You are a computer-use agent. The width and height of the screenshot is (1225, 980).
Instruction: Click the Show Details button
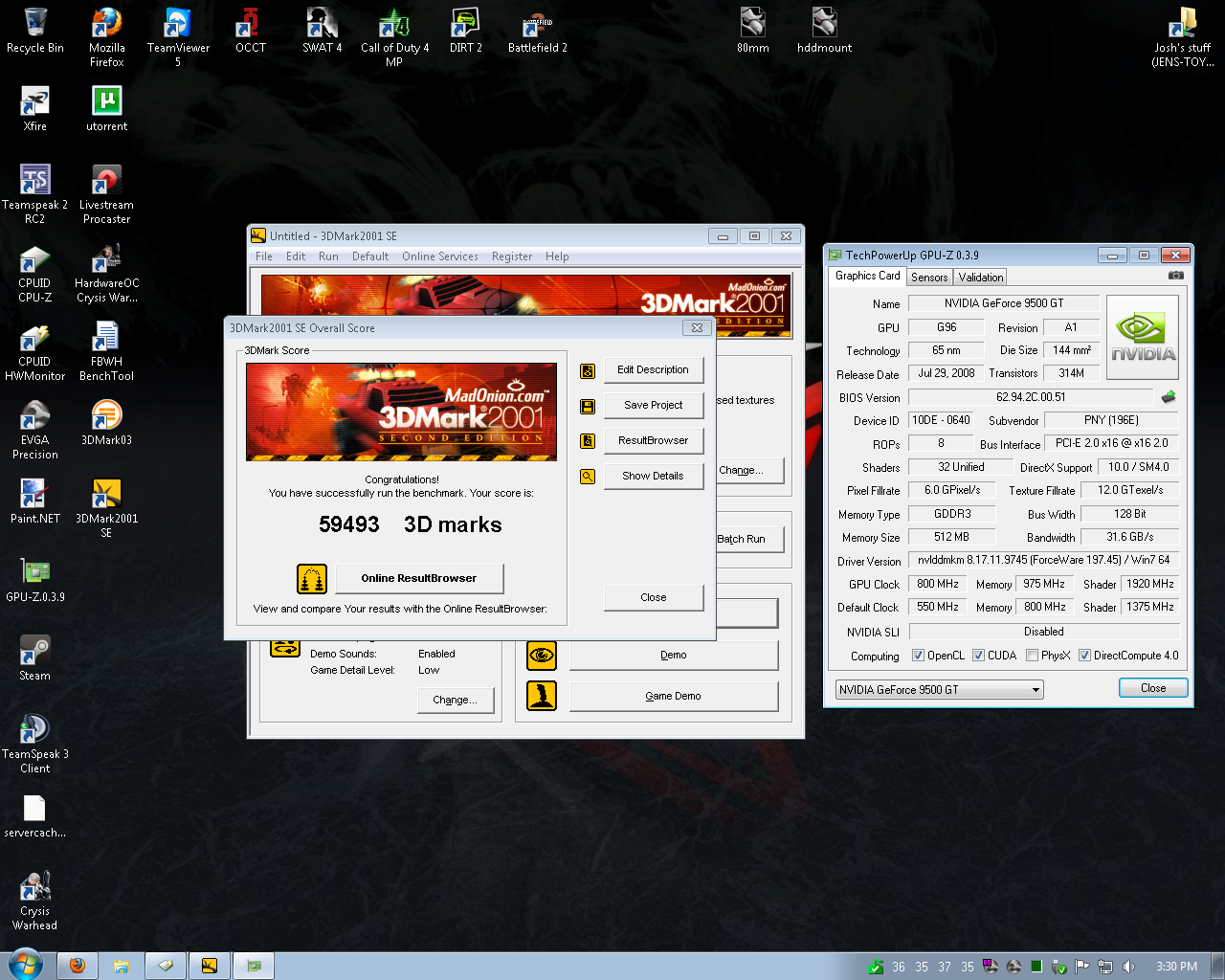point(654,476)
